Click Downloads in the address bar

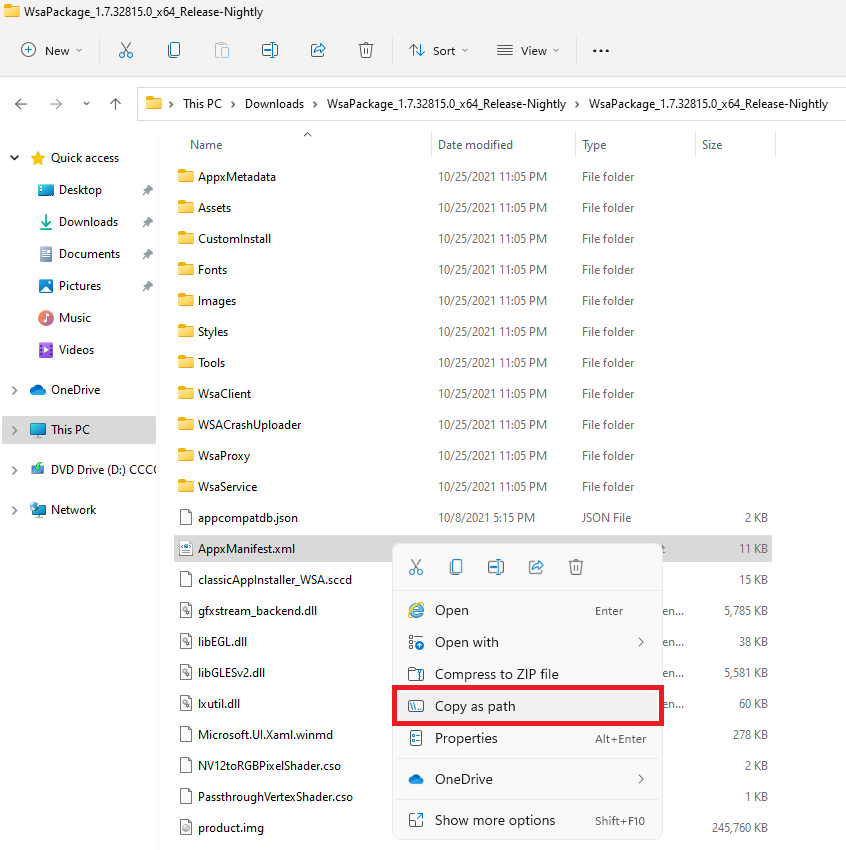coord(274,104)
